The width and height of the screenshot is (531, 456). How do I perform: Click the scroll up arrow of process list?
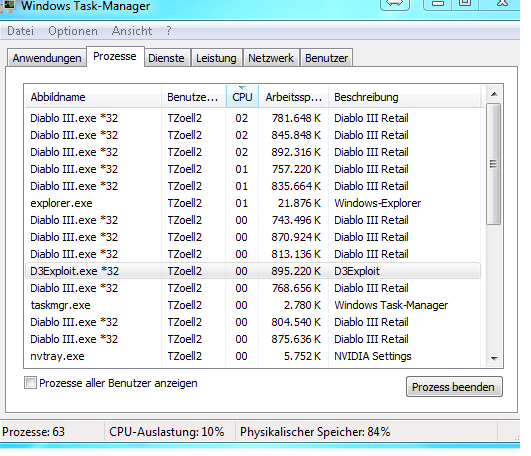494,94
